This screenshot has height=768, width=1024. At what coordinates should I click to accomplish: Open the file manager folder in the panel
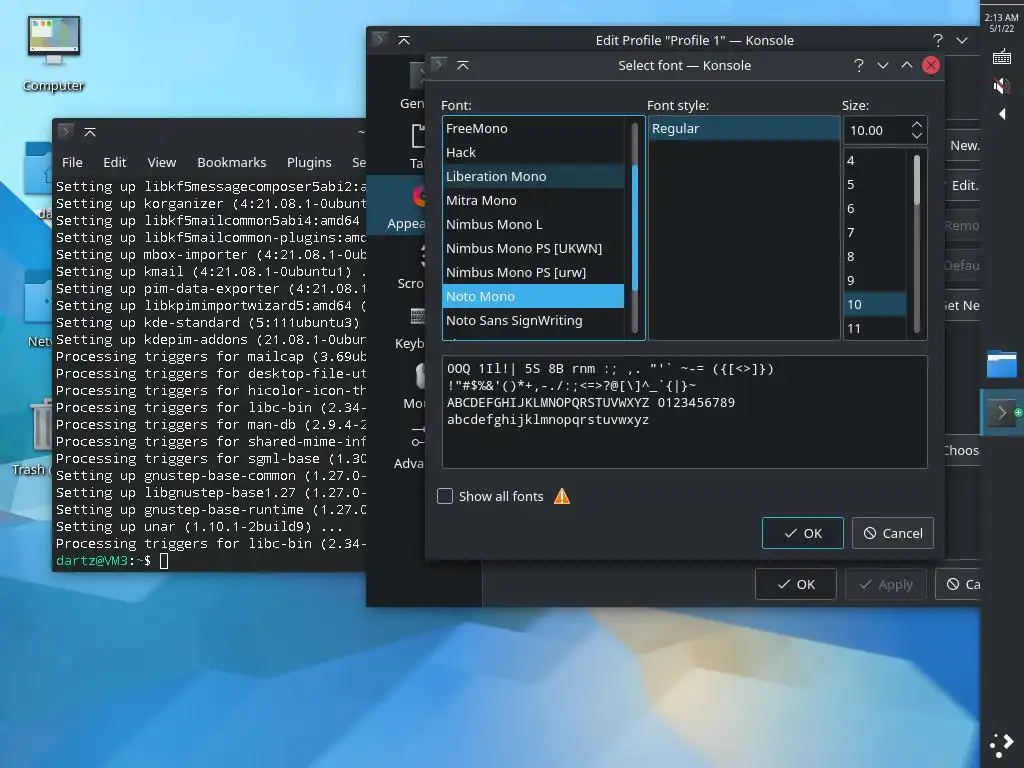click(1001, 364)
